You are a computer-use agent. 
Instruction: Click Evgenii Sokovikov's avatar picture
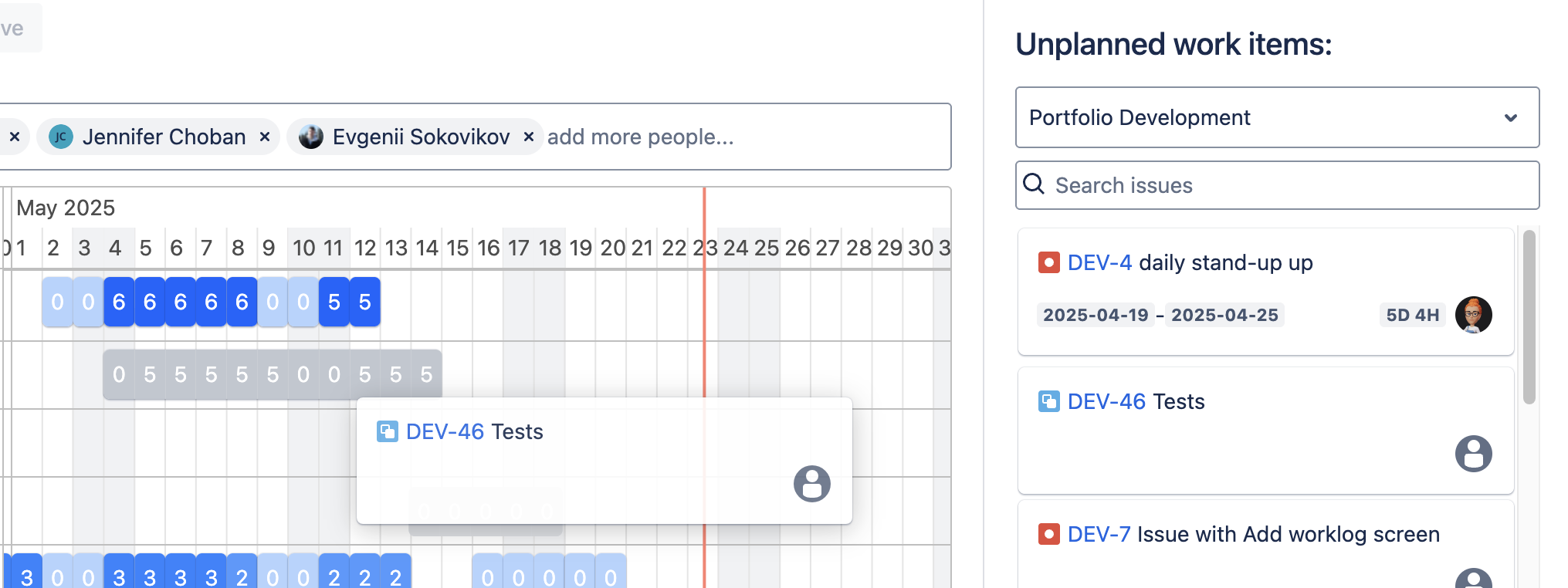pos(311,137)
